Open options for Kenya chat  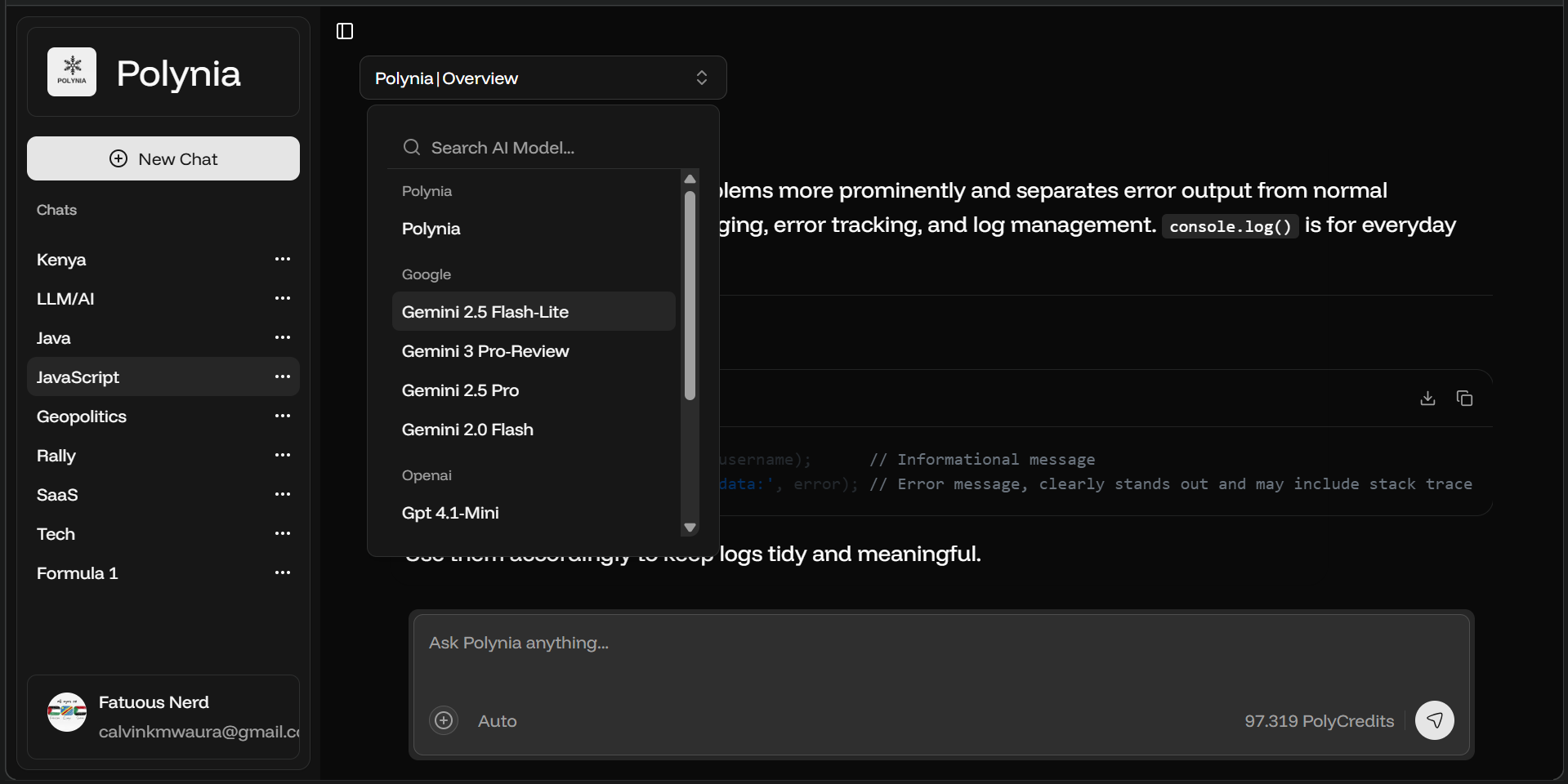pyautogui.click(x=283, y=259)
